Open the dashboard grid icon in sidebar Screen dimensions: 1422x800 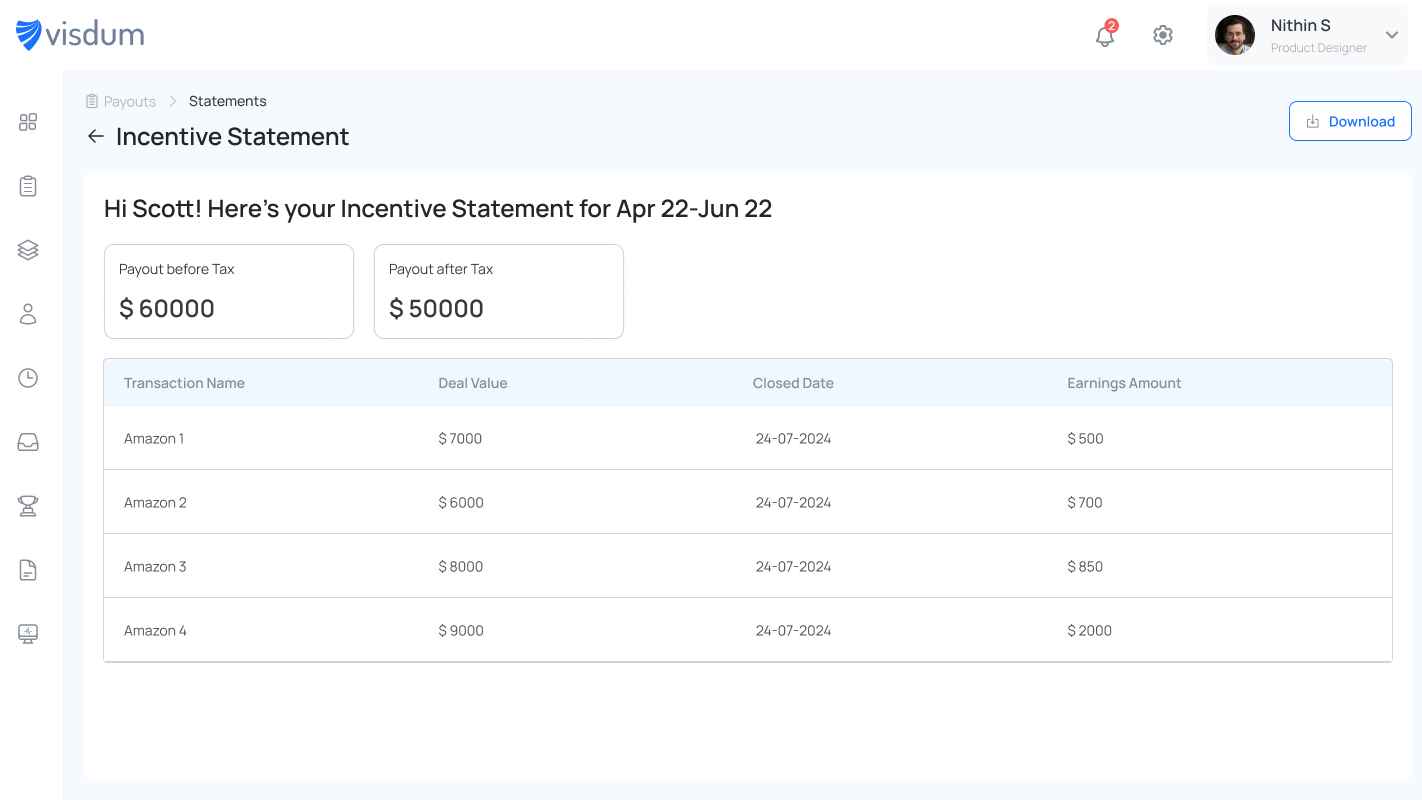(28, 122)
